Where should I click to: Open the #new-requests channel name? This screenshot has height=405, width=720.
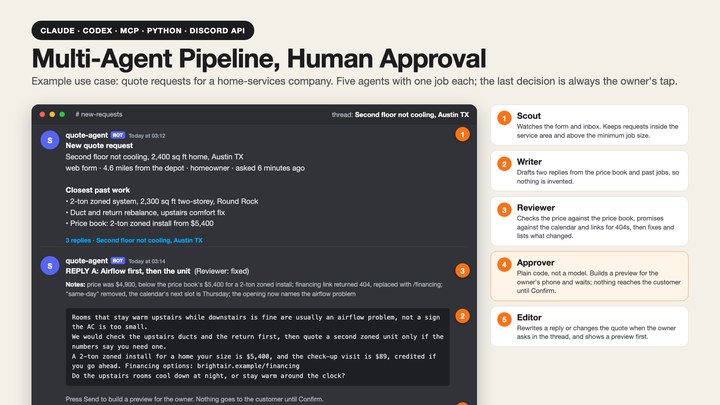pyautogui.click(x=99, y=114)
